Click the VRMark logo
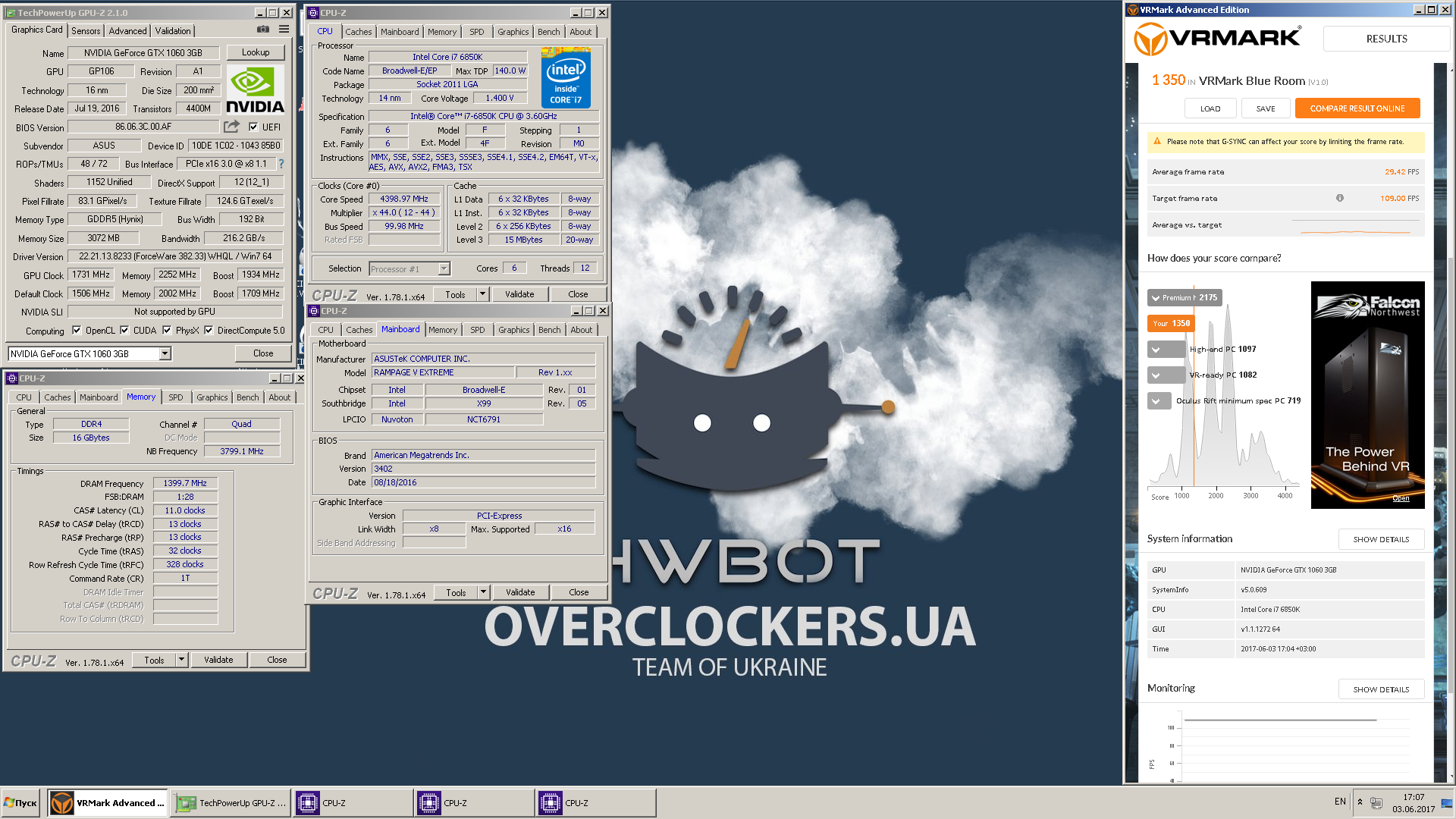Viewport: 1456px width, 819px height. click(x=1218, y=38)
